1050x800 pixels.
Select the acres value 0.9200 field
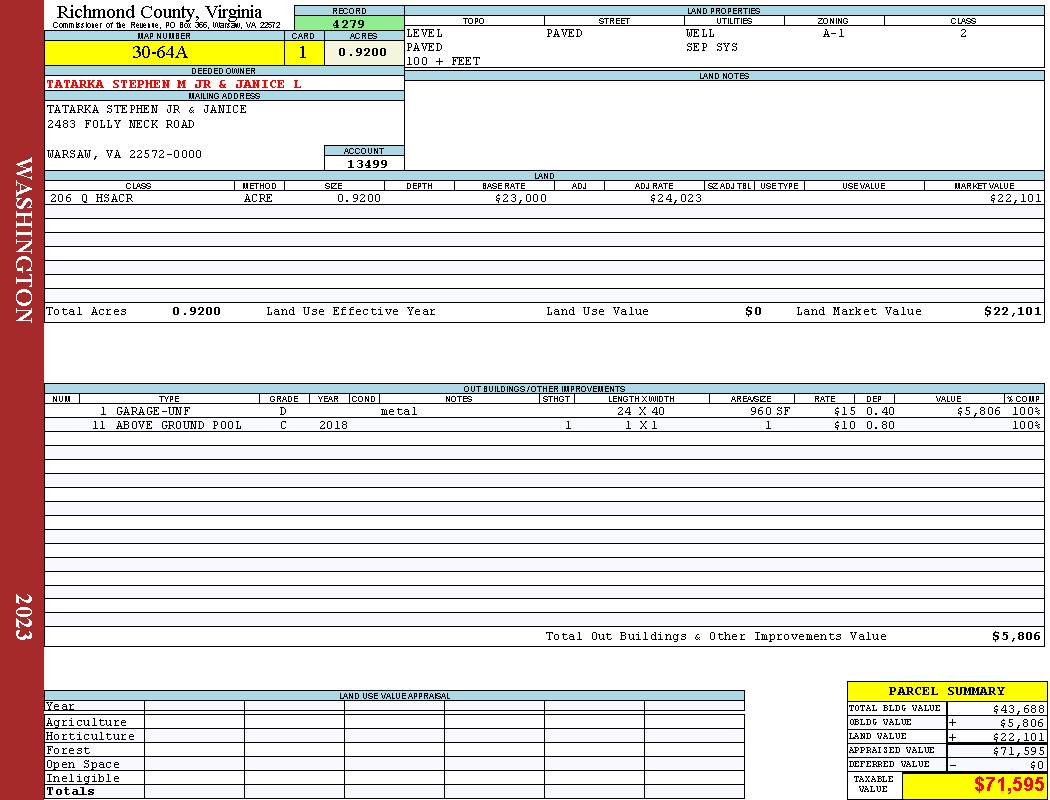pos(364,52)
